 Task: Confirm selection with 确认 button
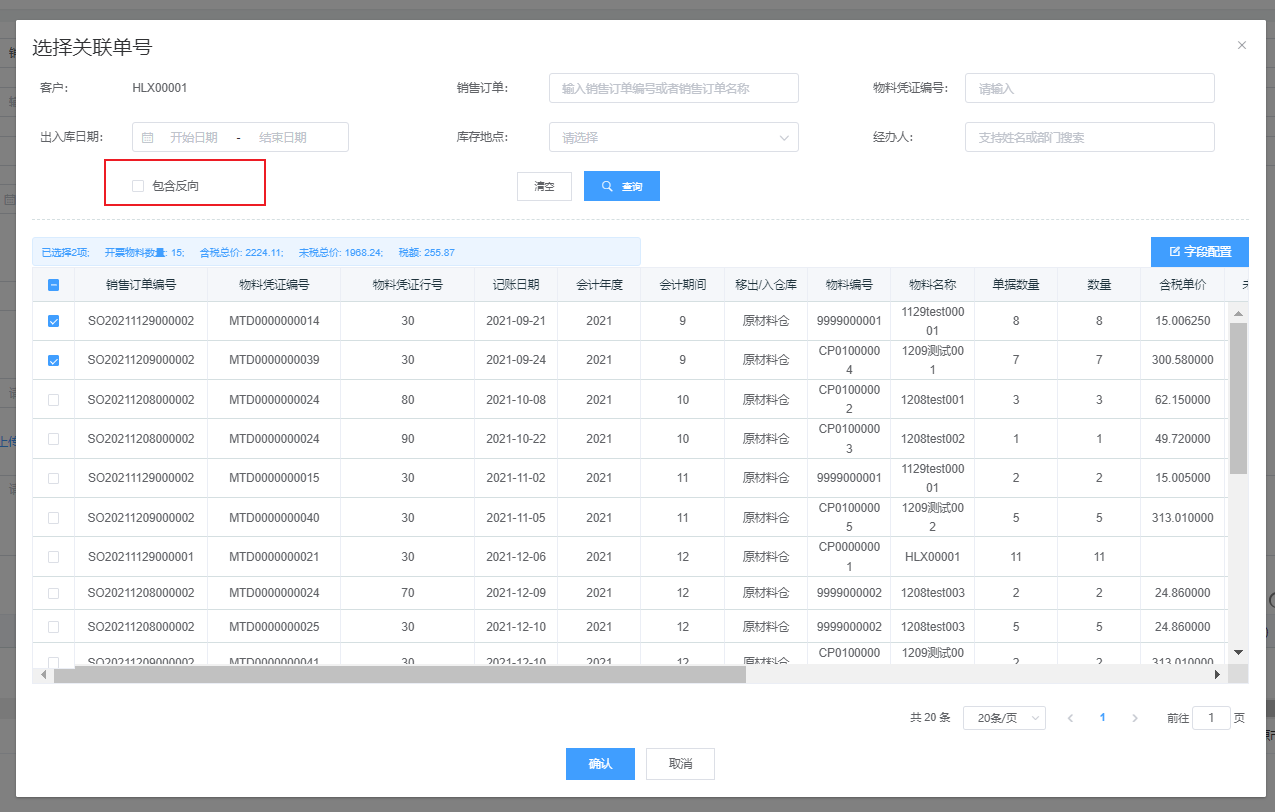coord(600,764)
